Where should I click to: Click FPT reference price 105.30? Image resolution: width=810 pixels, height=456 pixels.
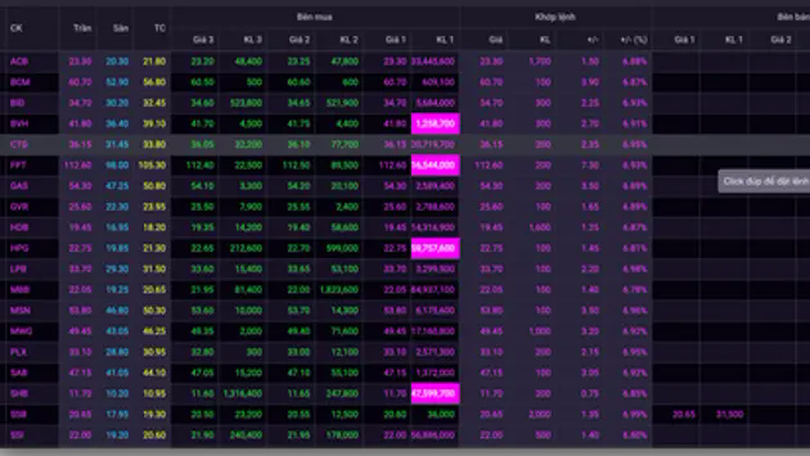[x=152, y=165]
